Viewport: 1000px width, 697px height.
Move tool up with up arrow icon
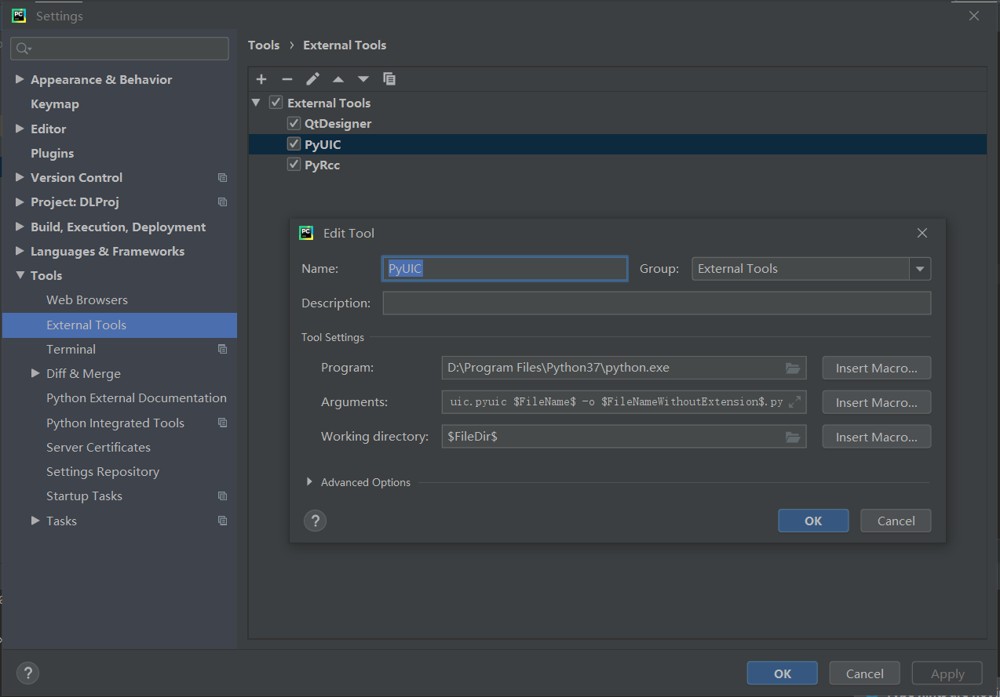(x=338, y=79)
